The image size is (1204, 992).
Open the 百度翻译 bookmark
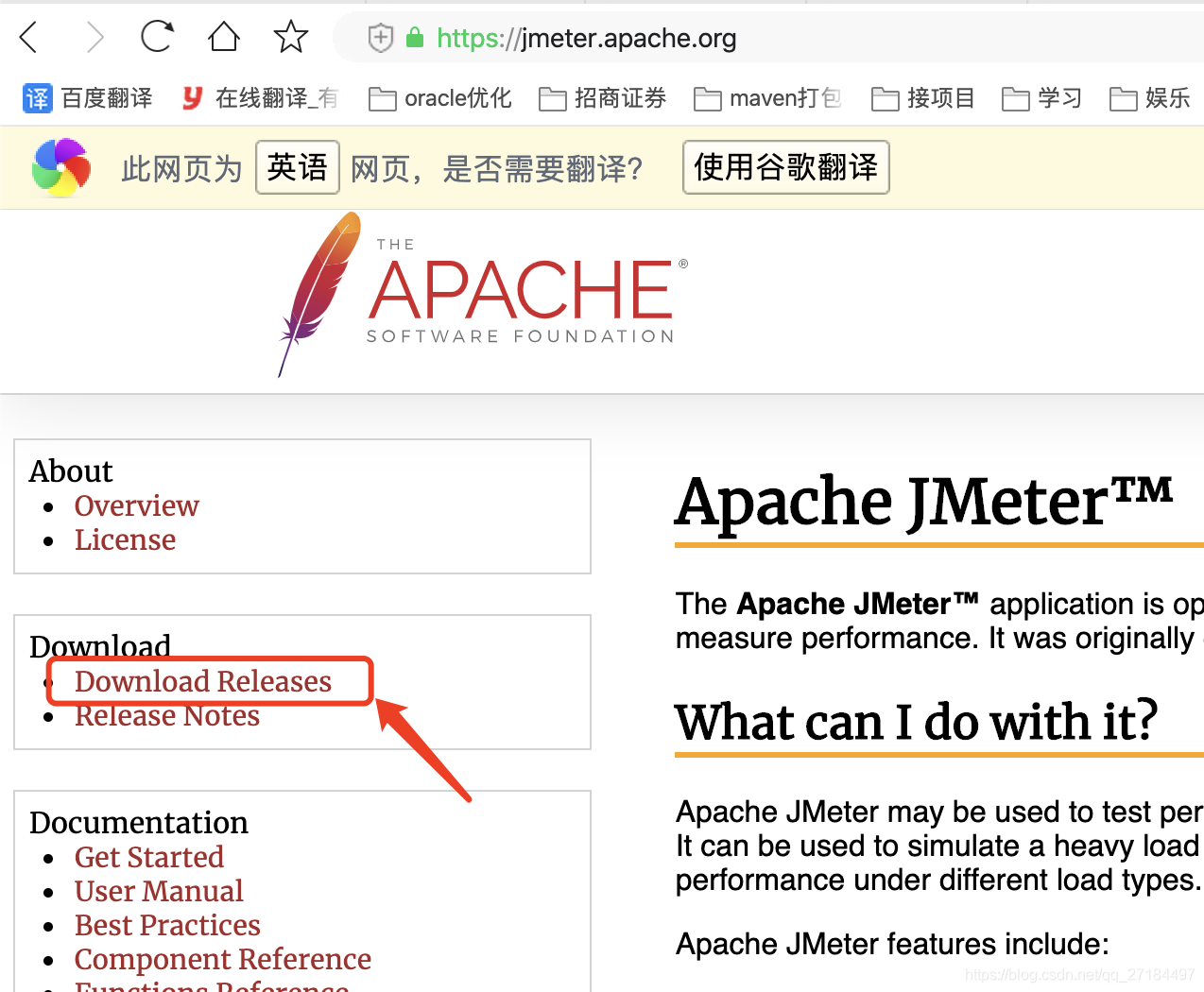pos(88,98)
